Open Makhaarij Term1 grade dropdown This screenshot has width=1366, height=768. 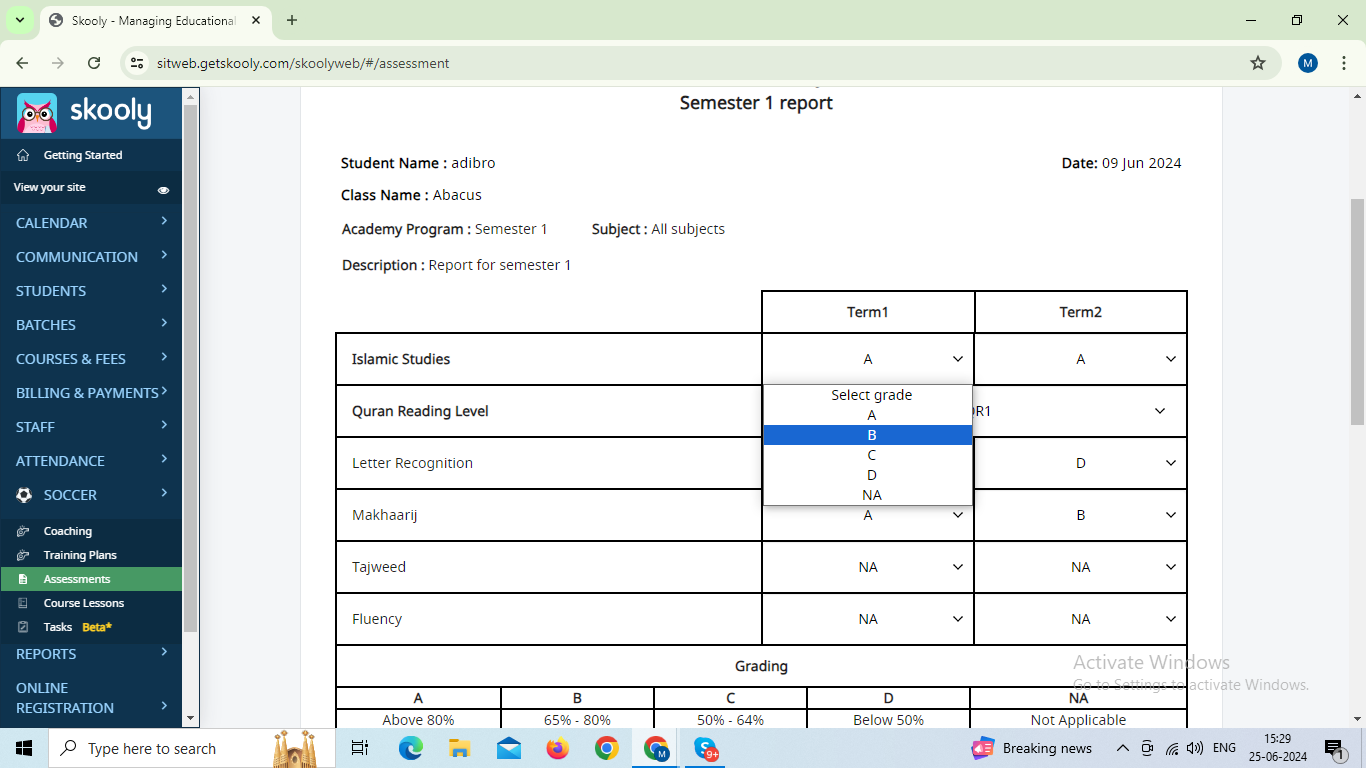point(868,516)
